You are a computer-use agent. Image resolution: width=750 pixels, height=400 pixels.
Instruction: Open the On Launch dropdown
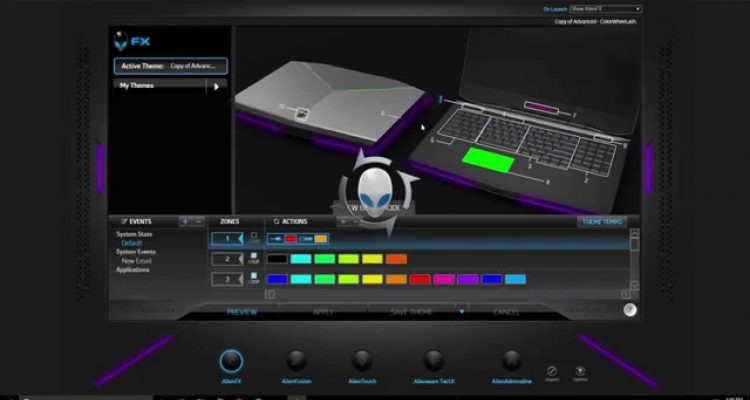(x=606, y=9)
